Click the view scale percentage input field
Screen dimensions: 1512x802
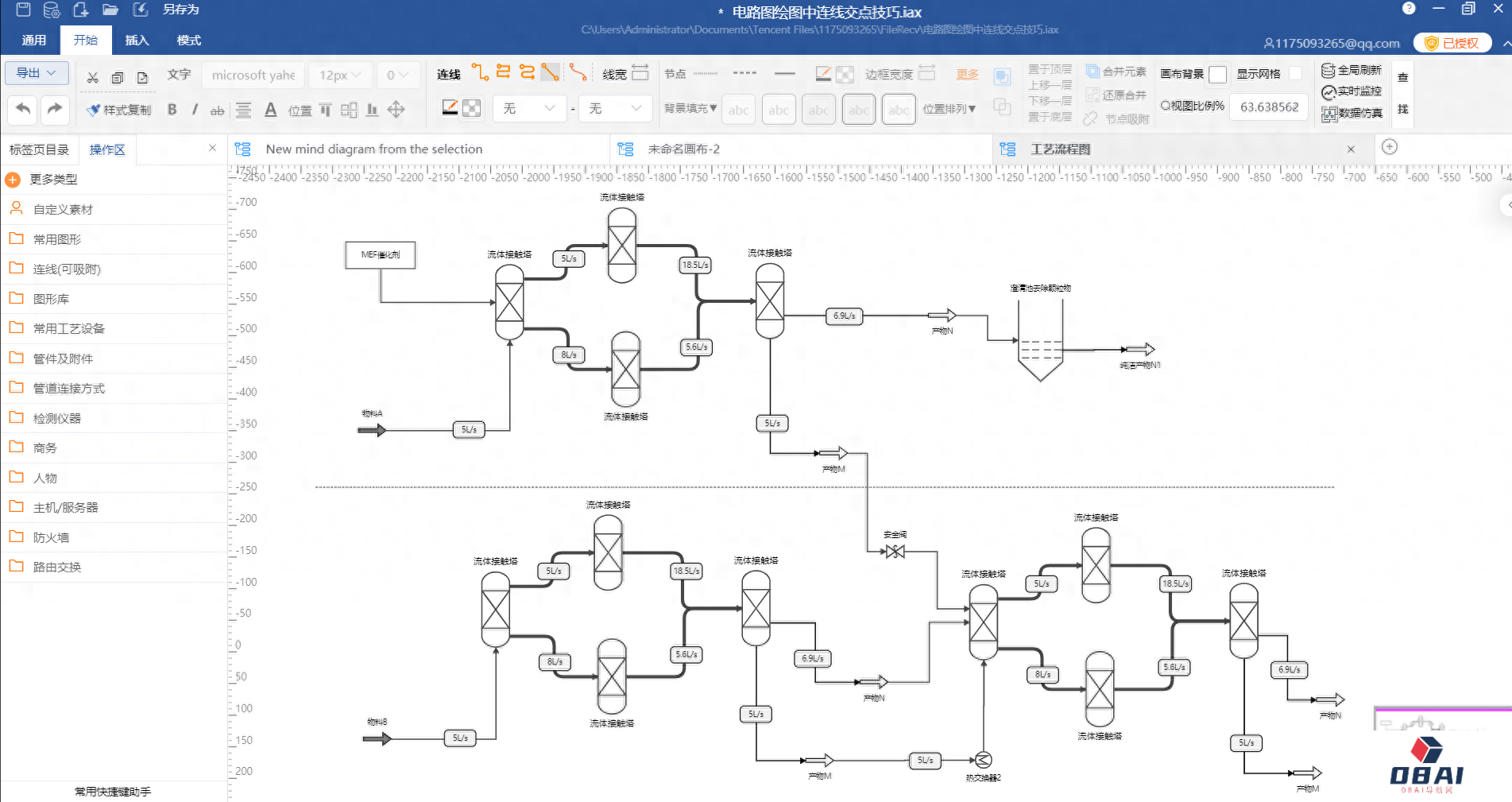point(1269,107)
